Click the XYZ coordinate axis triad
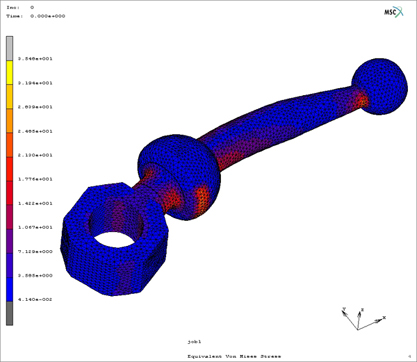The height and width of the screenshot is (362, 417). 363,318
